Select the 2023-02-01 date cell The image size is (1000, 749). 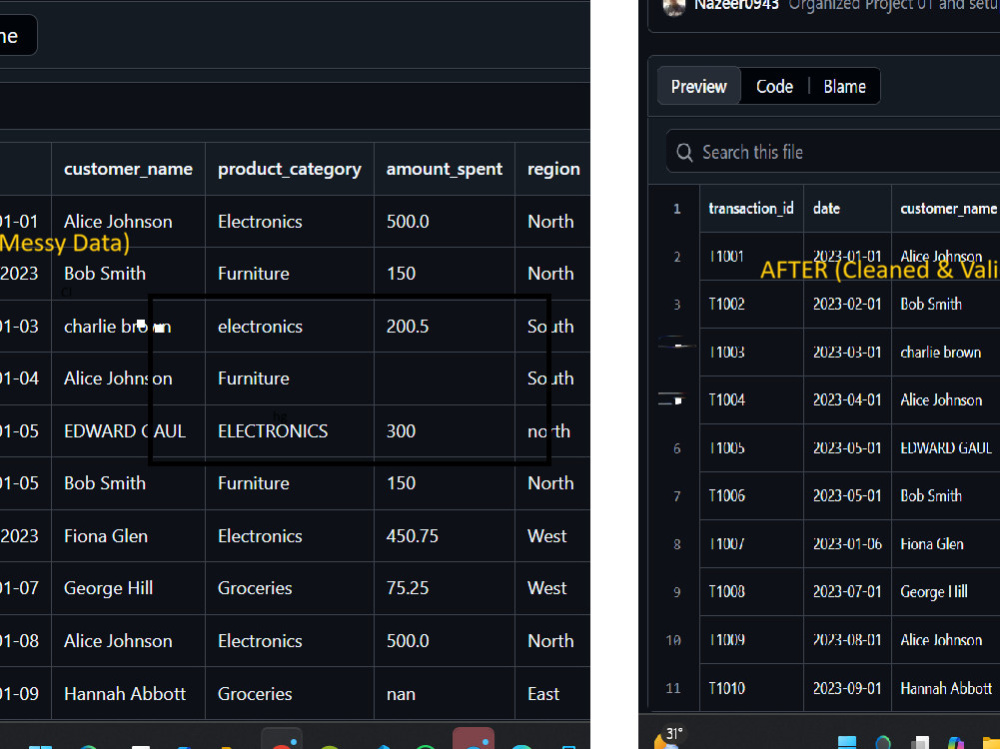click(x=847, y=304)
